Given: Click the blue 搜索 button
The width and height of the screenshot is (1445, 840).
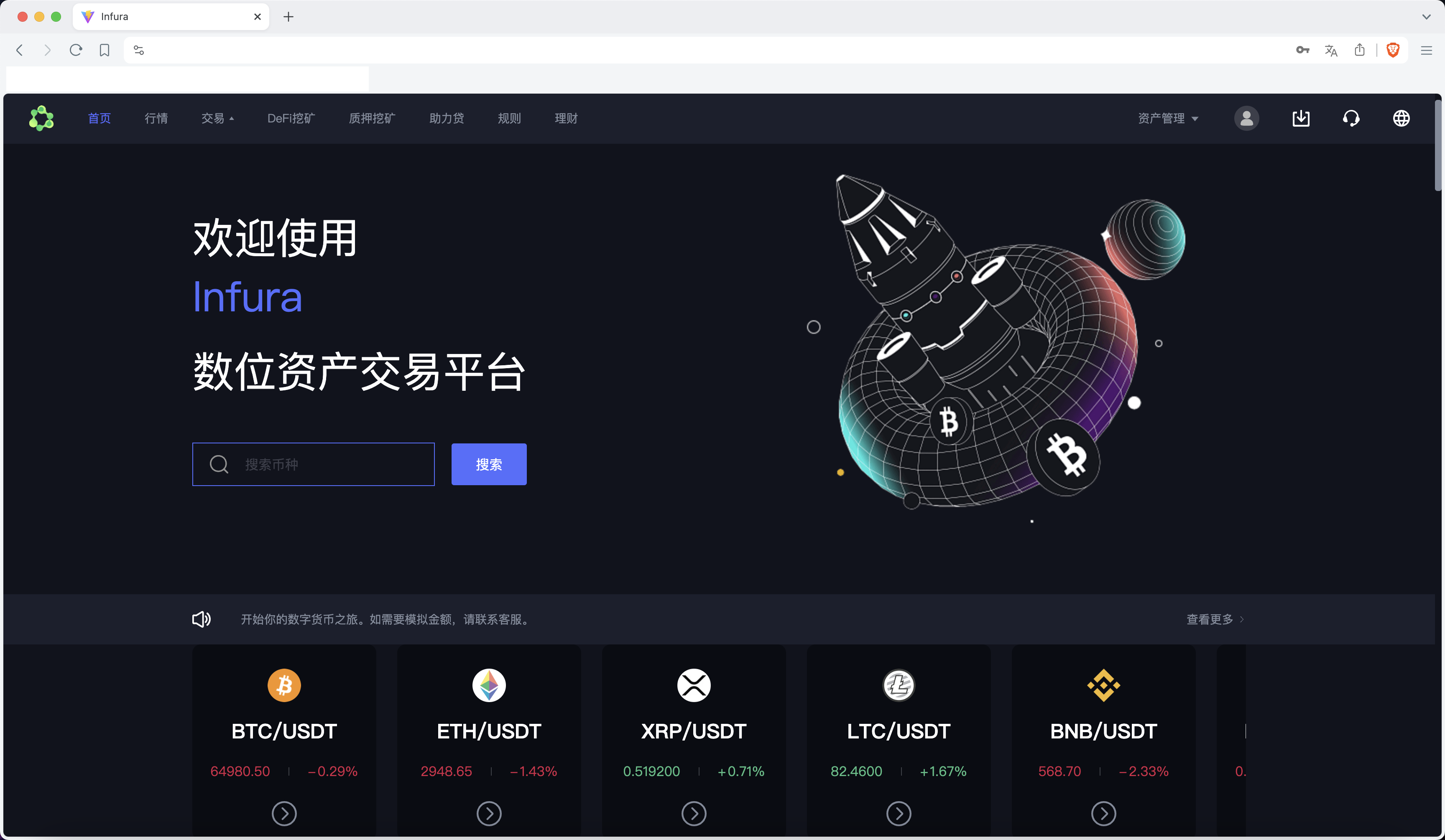Looking at the screenshot, I should [489, 464].
